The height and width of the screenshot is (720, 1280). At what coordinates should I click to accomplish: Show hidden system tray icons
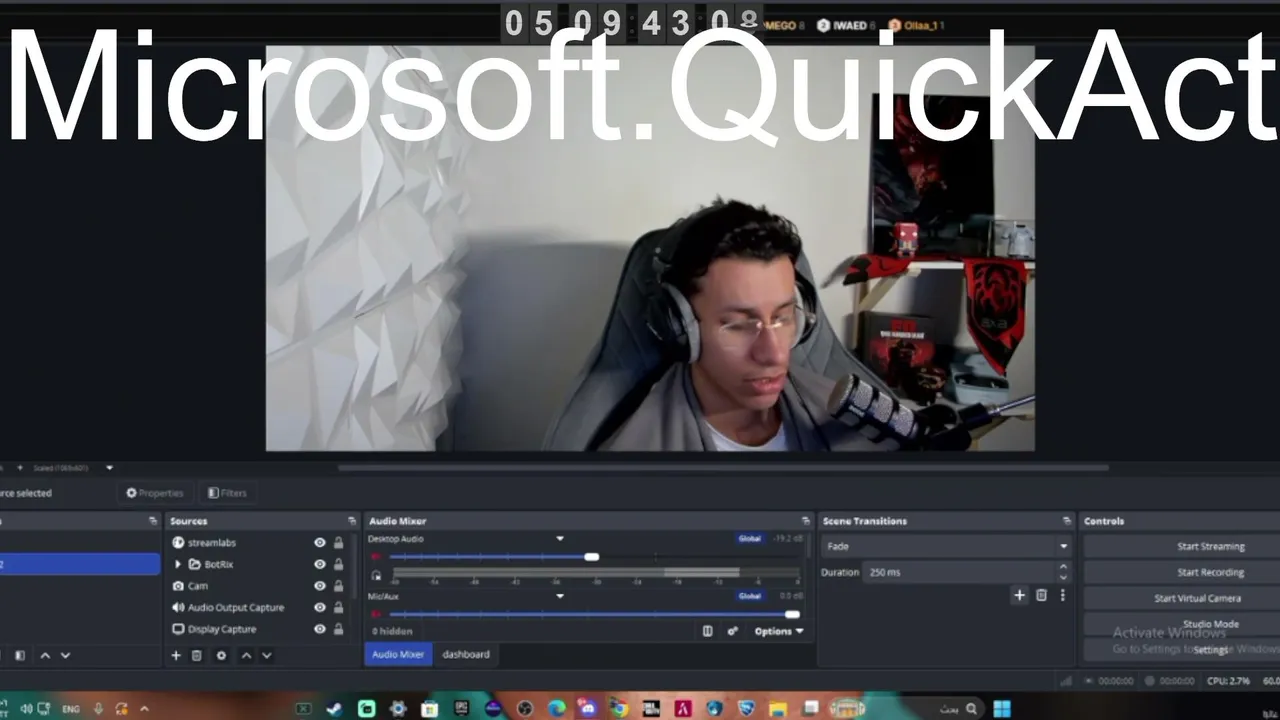[144, 709]
